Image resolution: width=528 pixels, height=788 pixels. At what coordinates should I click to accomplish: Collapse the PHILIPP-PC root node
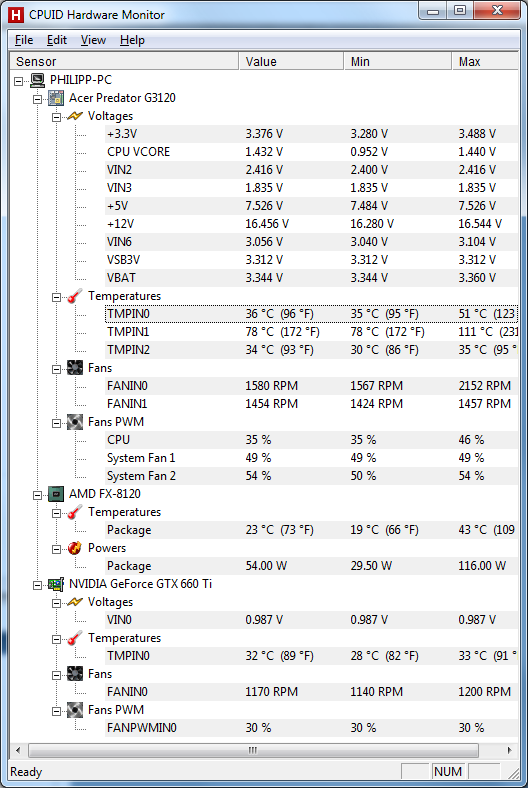click(x=19, y=80)
